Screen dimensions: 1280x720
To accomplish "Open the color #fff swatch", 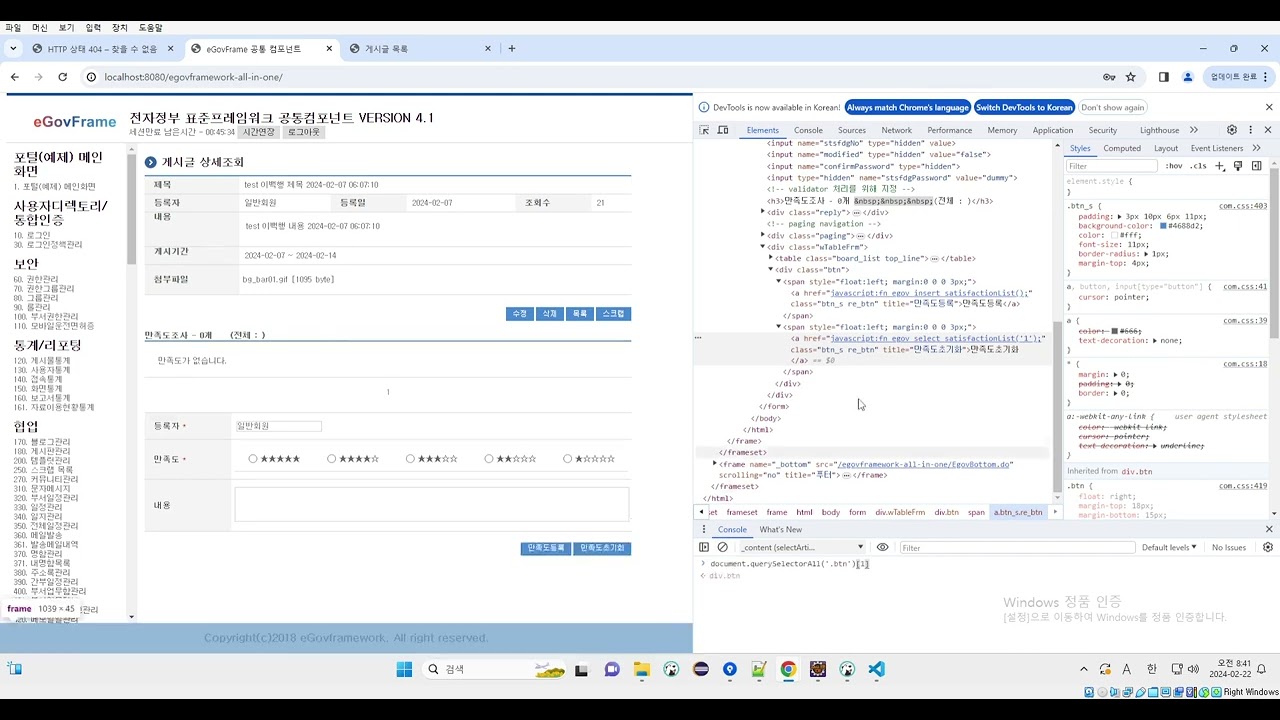I will coord(1115,235).
